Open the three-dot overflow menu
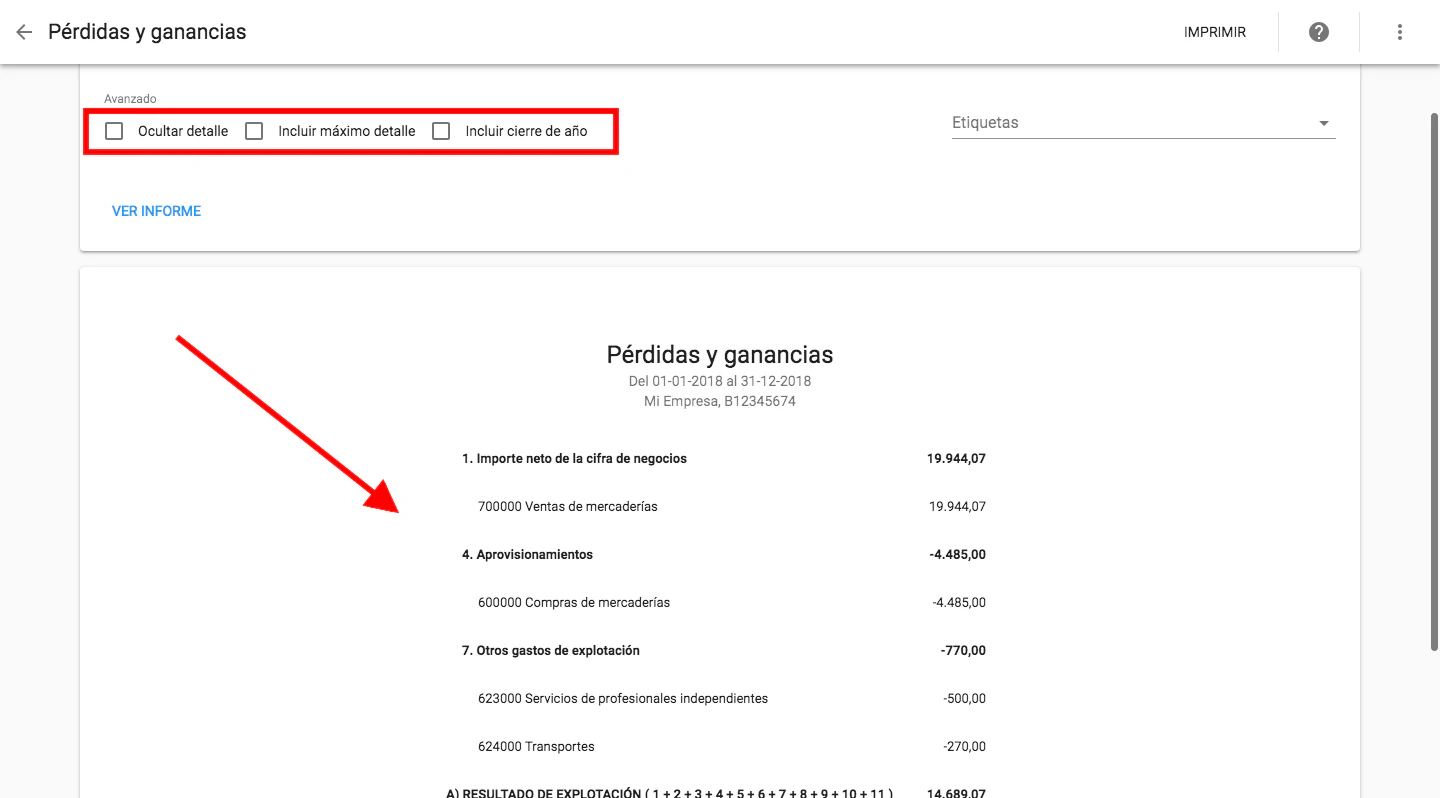Screen dimensions: 1440x798 click(1399, 31)
